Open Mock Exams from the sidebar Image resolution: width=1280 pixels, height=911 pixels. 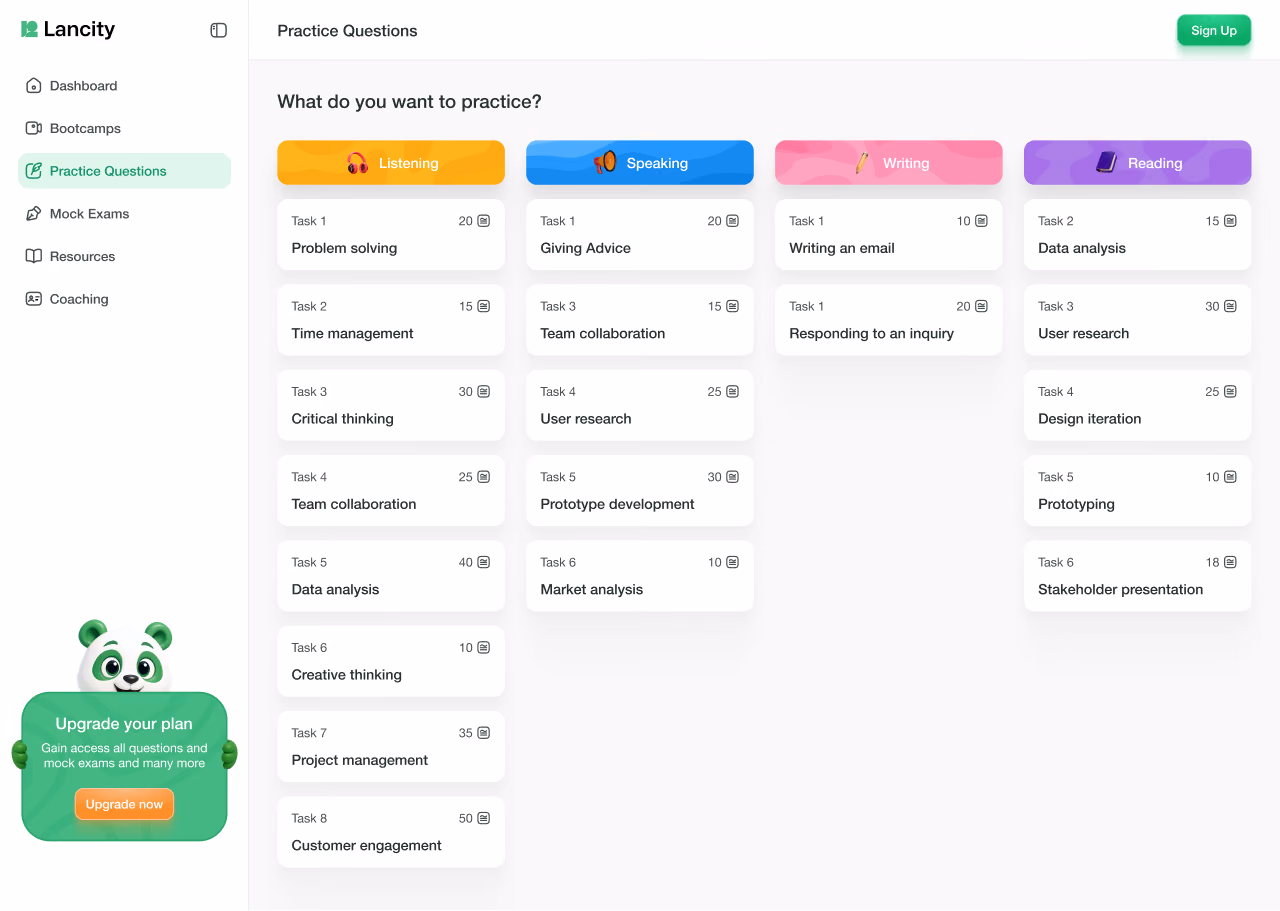point(124,214)
